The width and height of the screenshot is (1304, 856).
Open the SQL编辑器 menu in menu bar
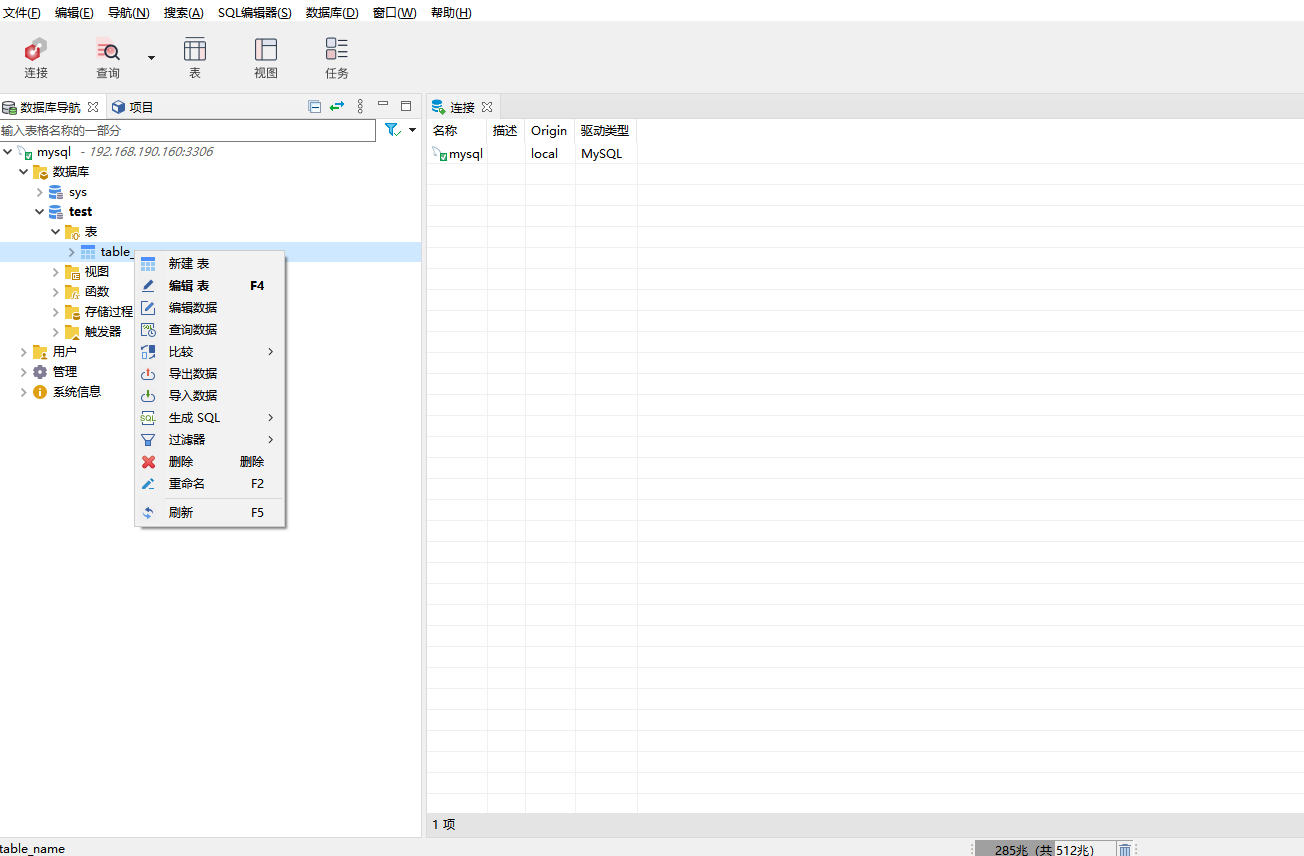254,13
